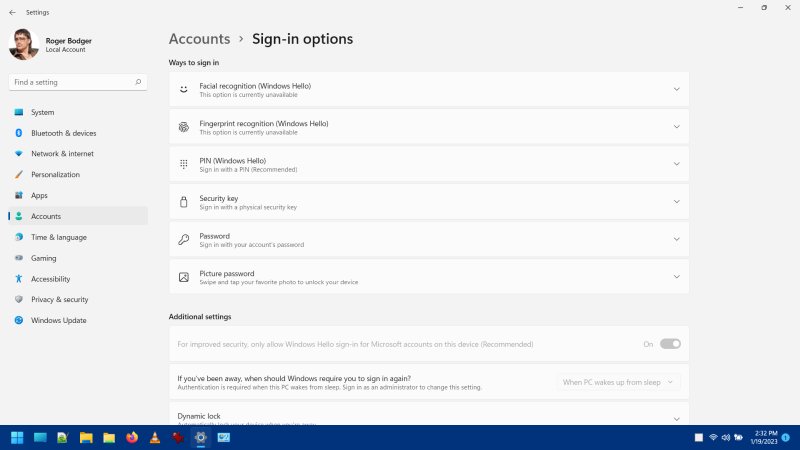Open the Apps settings category
Screen dimensions: 800x450
coord(78,195)
